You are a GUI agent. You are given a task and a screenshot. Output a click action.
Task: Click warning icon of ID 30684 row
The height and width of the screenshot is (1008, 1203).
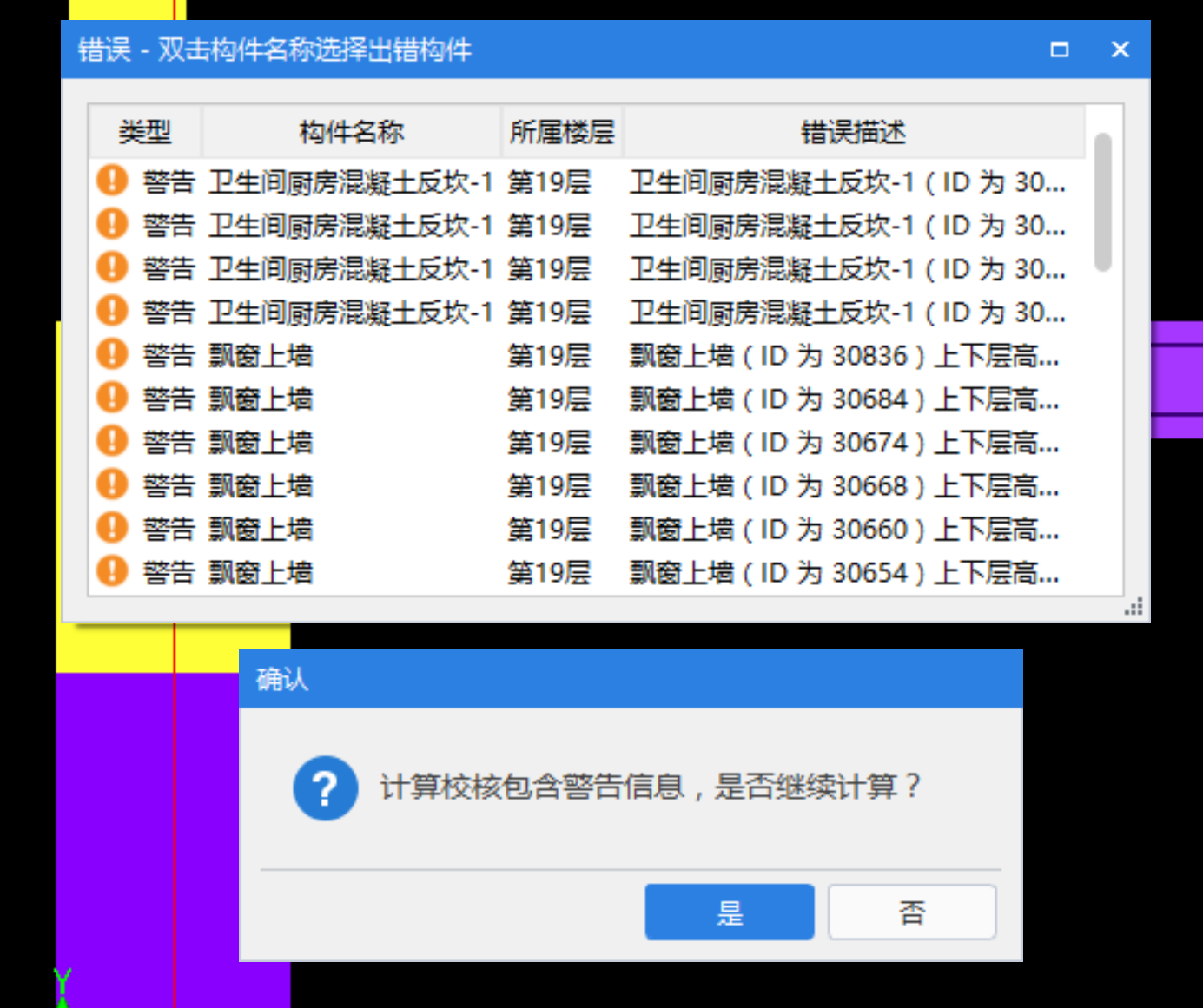(112, 398)
